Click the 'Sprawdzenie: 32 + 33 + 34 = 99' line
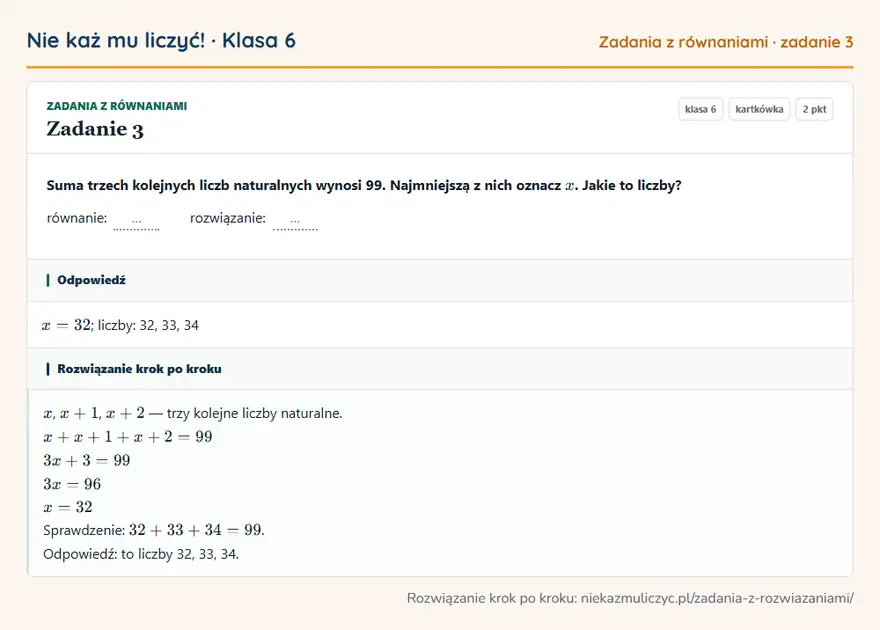 (x=154, y=530)
